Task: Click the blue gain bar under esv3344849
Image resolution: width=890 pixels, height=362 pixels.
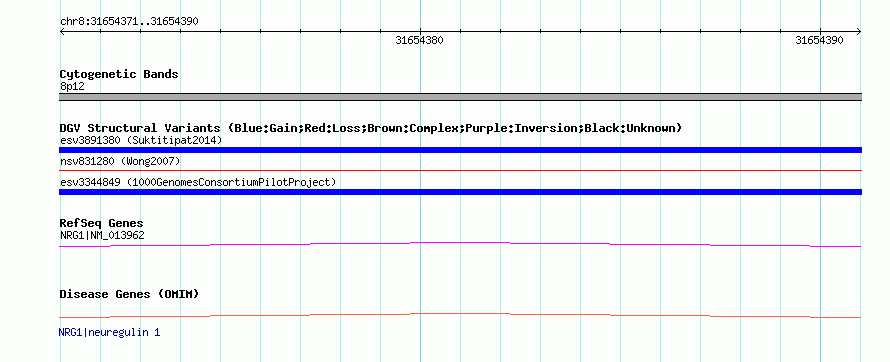Action: (x=460, y=192)
